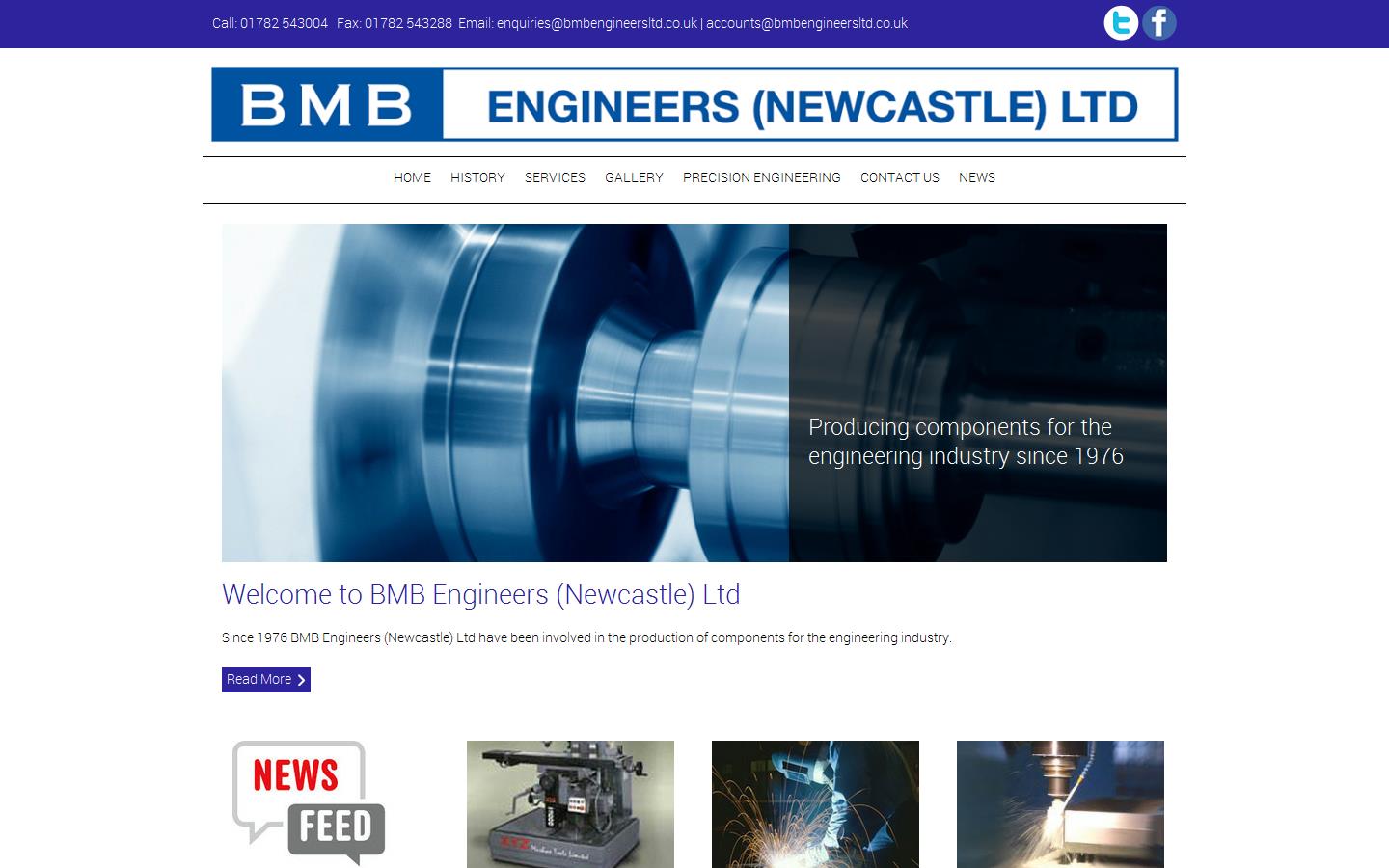
Task: Open the CNC drilling thumbnail
Action: [1060, 804]
